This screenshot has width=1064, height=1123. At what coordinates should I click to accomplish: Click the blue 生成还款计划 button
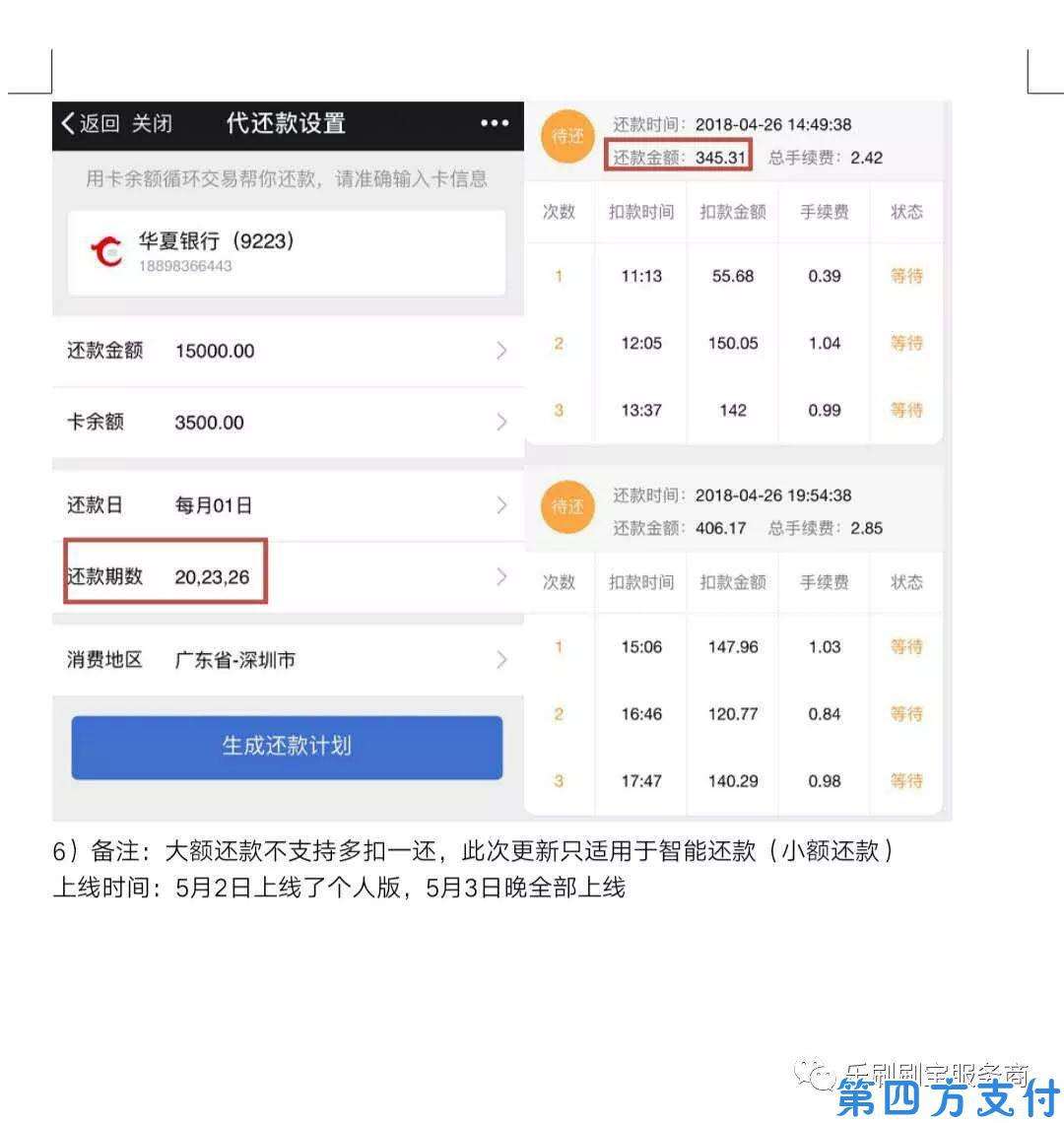click(x=286, y=748)
